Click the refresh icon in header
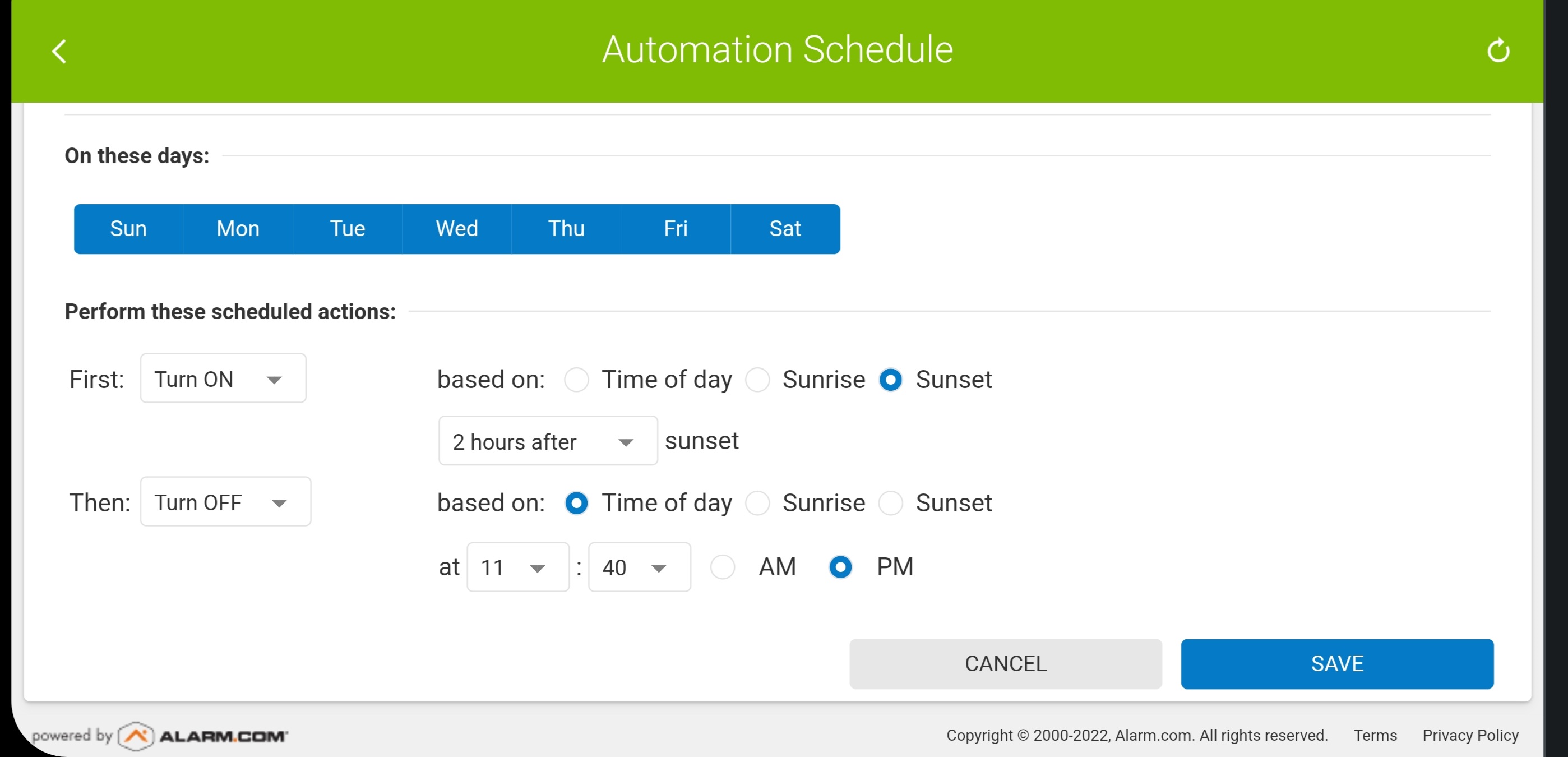 point(1498,50)
